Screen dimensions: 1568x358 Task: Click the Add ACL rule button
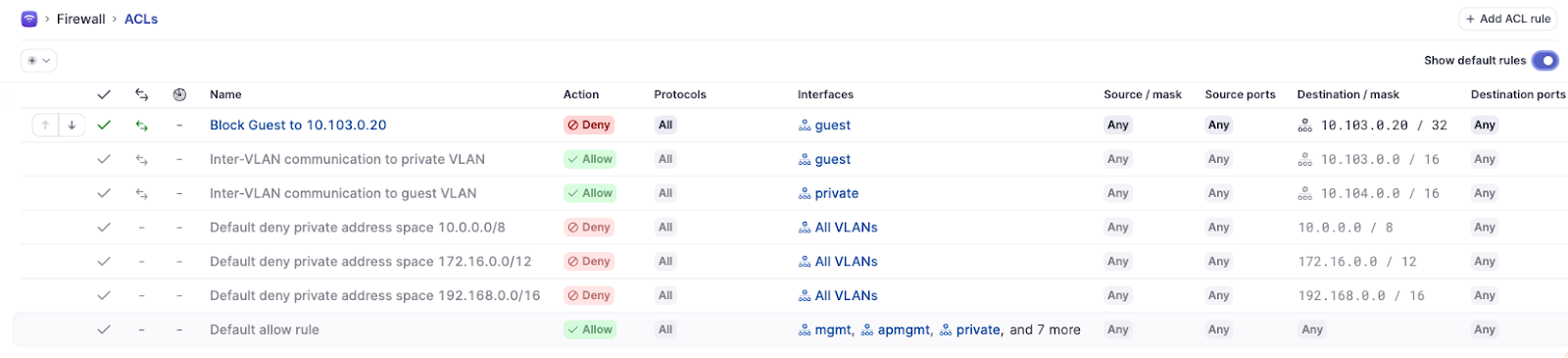click(x=1507, y=19)
